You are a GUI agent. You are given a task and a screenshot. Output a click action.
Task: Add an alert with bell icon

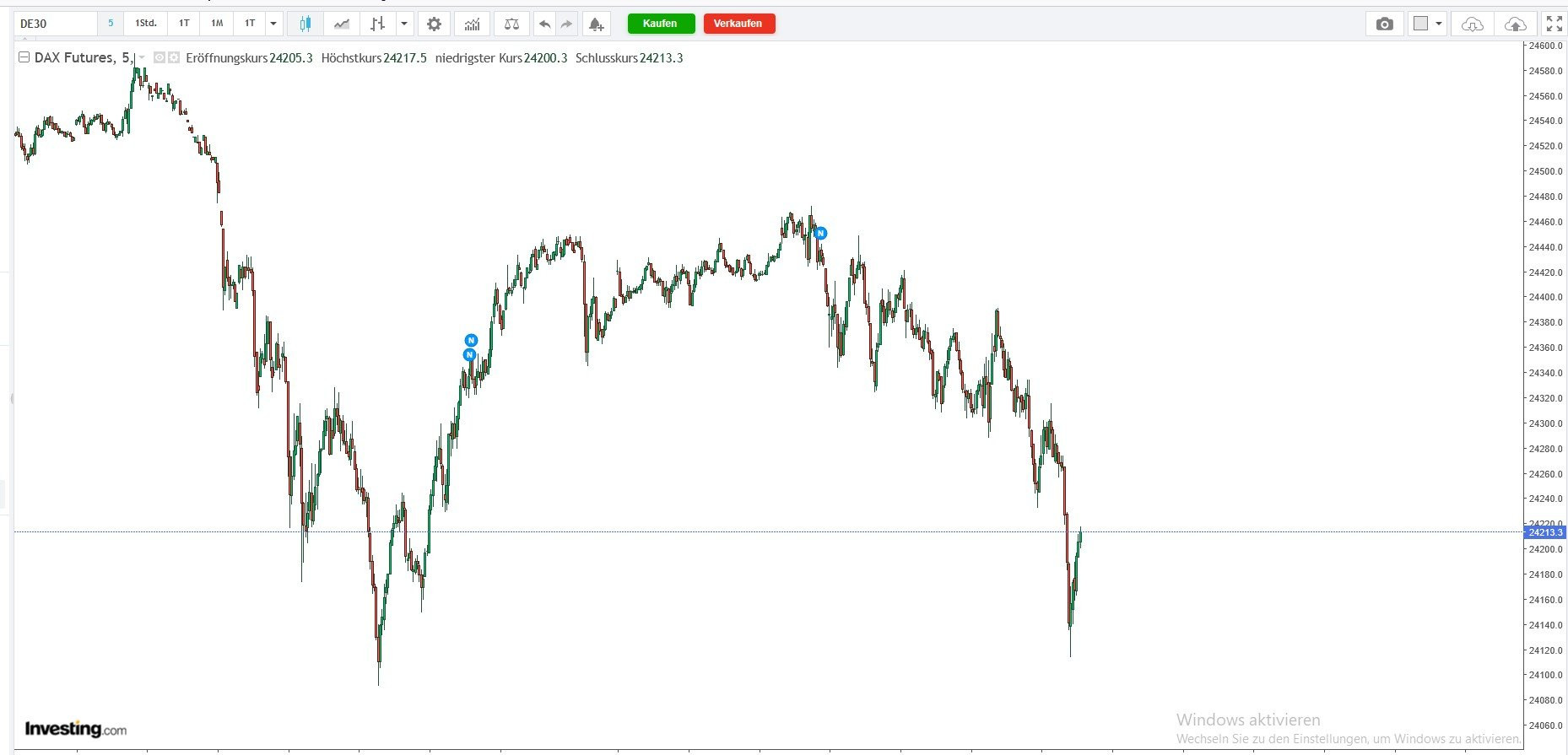click(596, 24)
